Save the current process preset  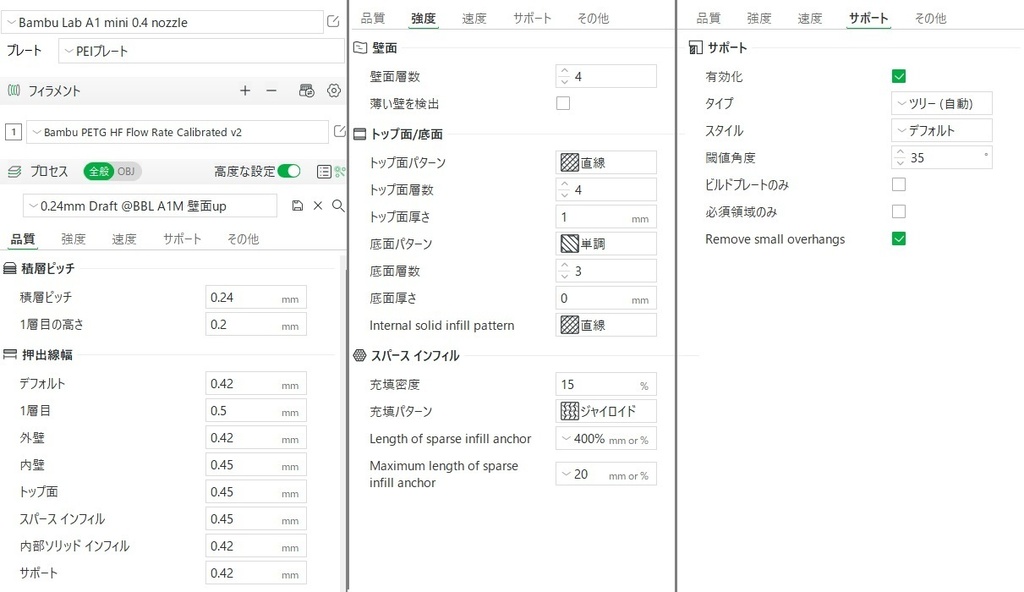[x=298, y=205]
